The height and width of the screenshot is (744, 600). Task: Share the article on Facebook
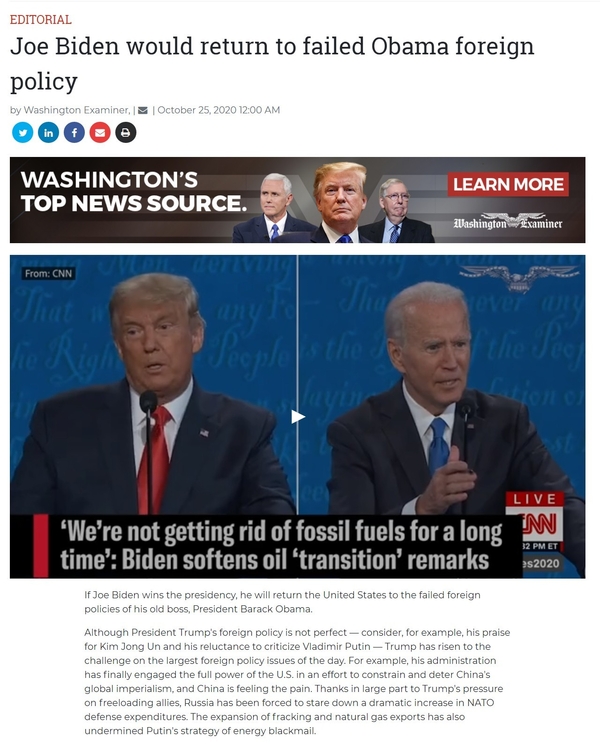click(74, 132)
